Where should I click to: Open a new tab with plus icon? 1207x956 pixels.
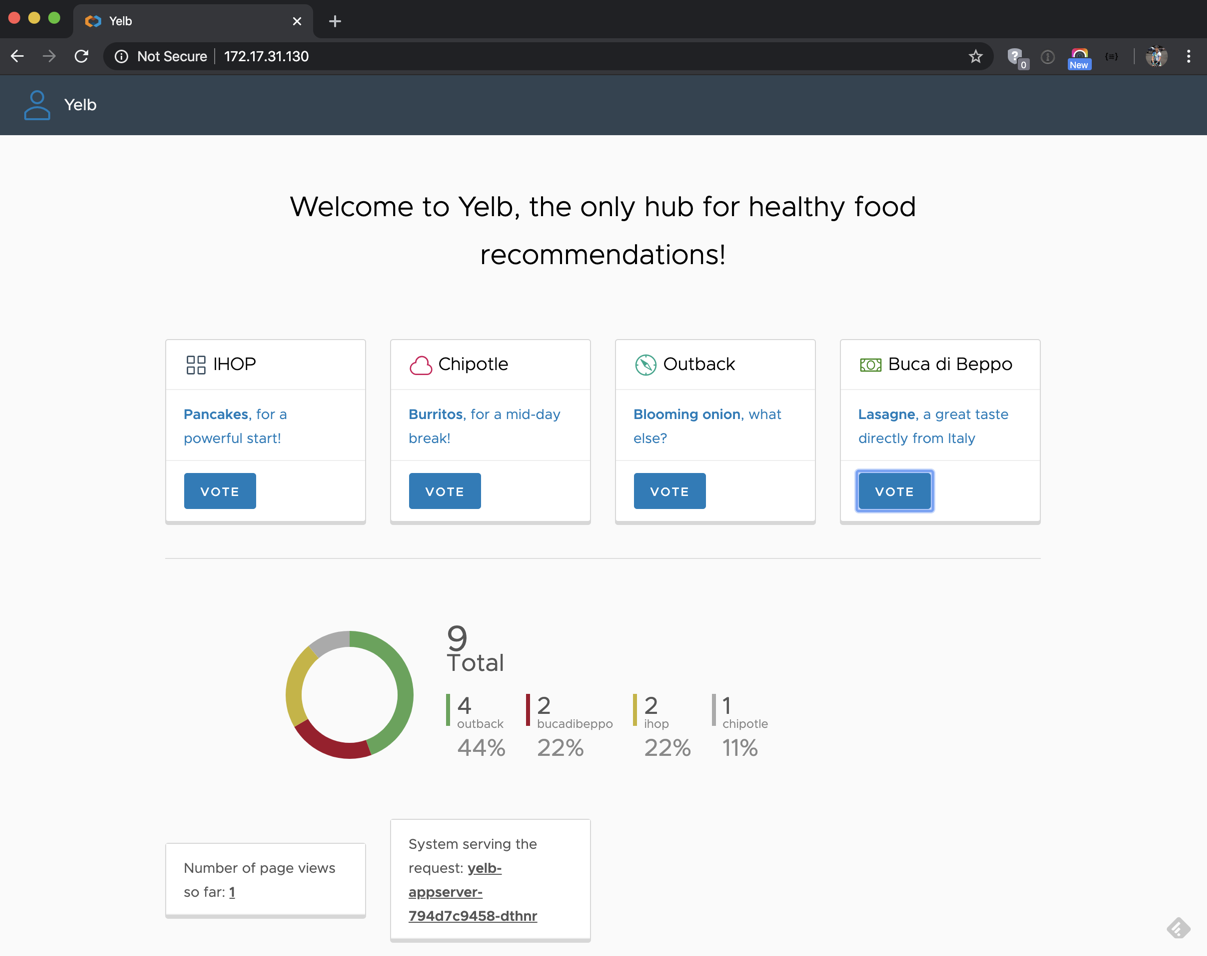pyautogui.click(x=335, y=21)
